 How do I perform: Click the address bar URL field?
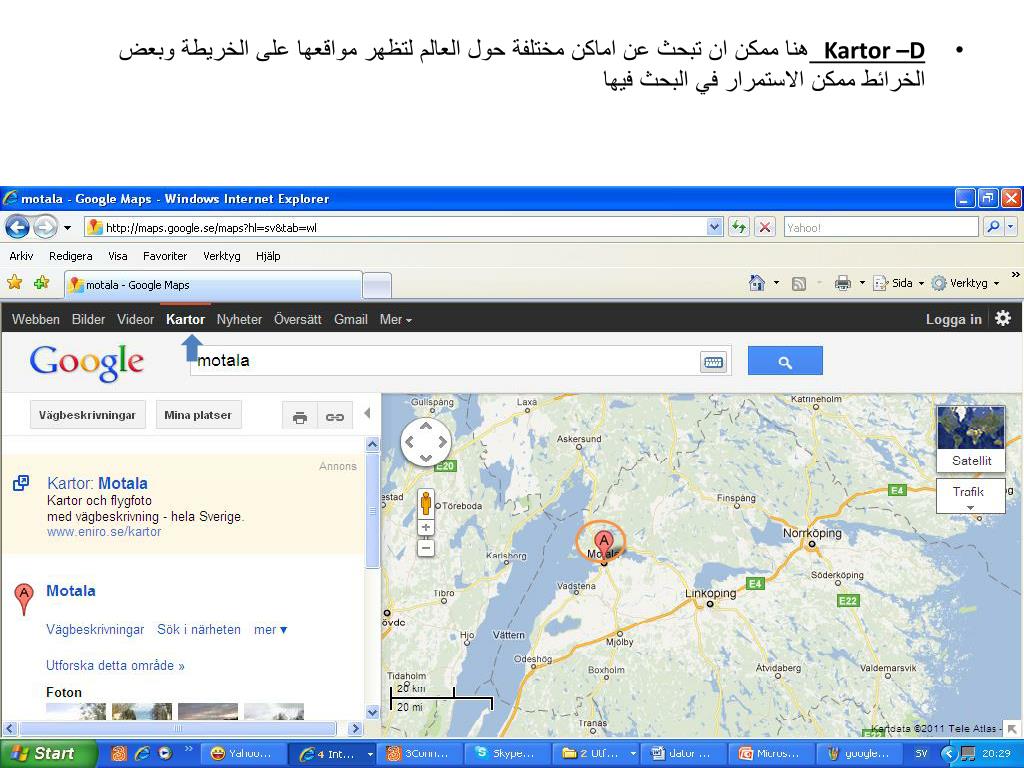(x=395, y=227)
